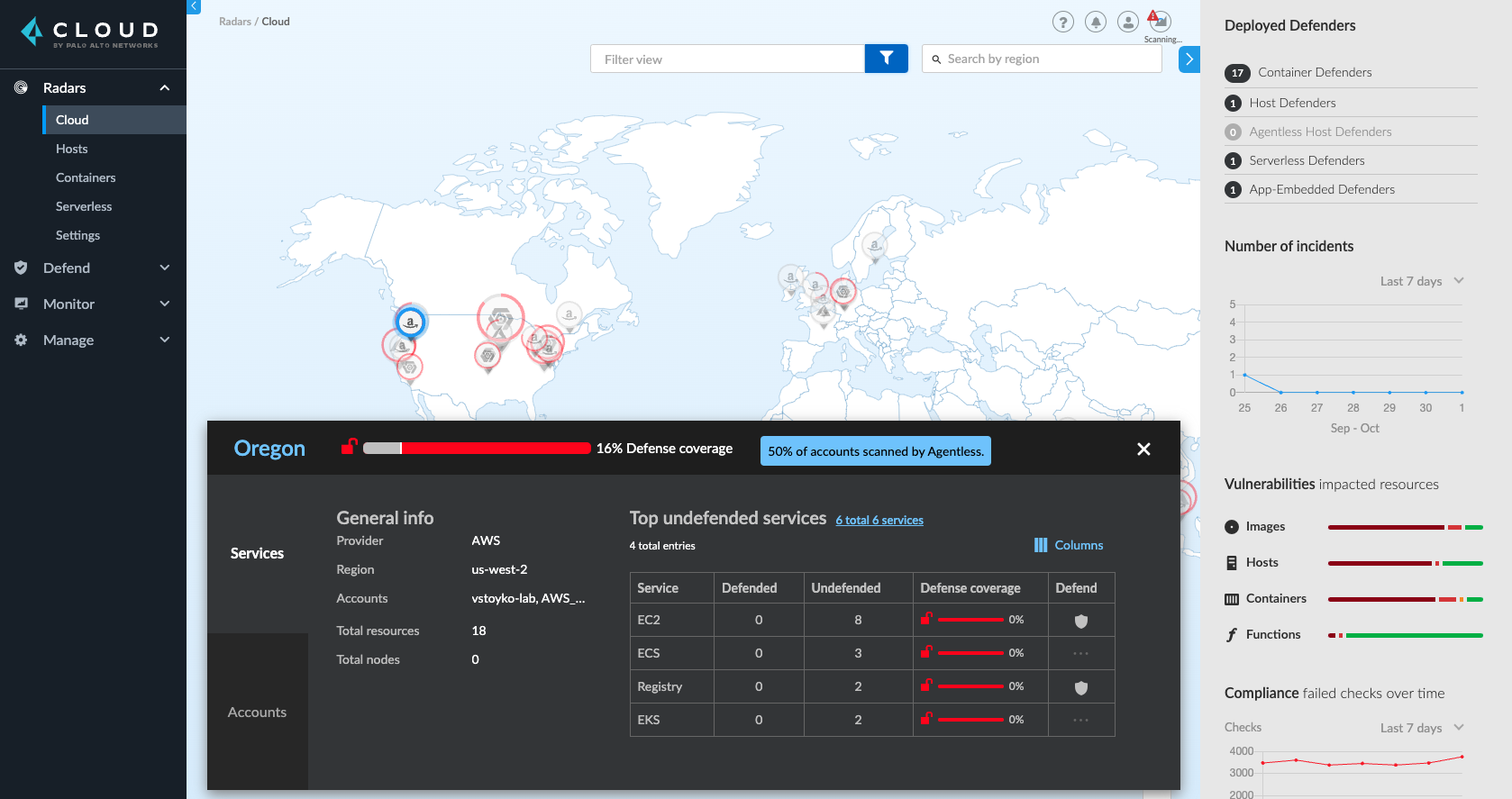Click the Radars breadcrumb link
Image resolution: width=1512 pixels, height=799 pixels.
pos(234,22)
